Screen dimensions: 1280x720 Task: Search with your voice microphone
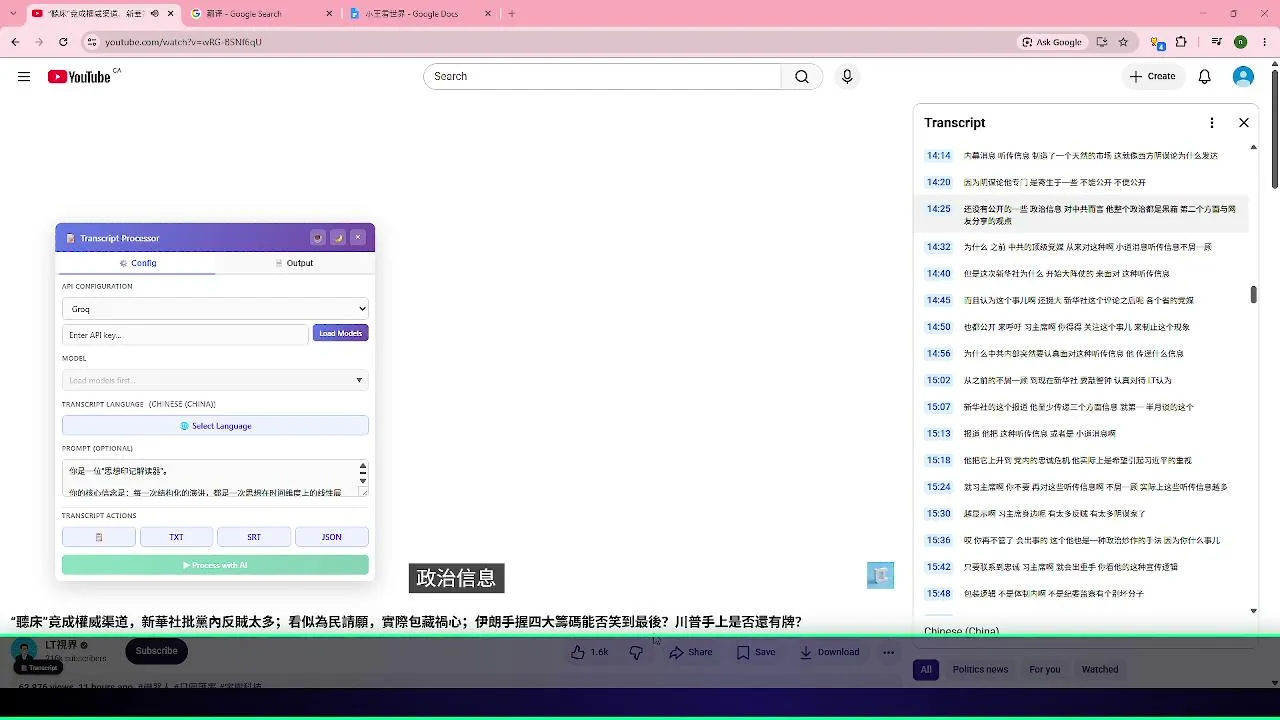coord(847,77)
